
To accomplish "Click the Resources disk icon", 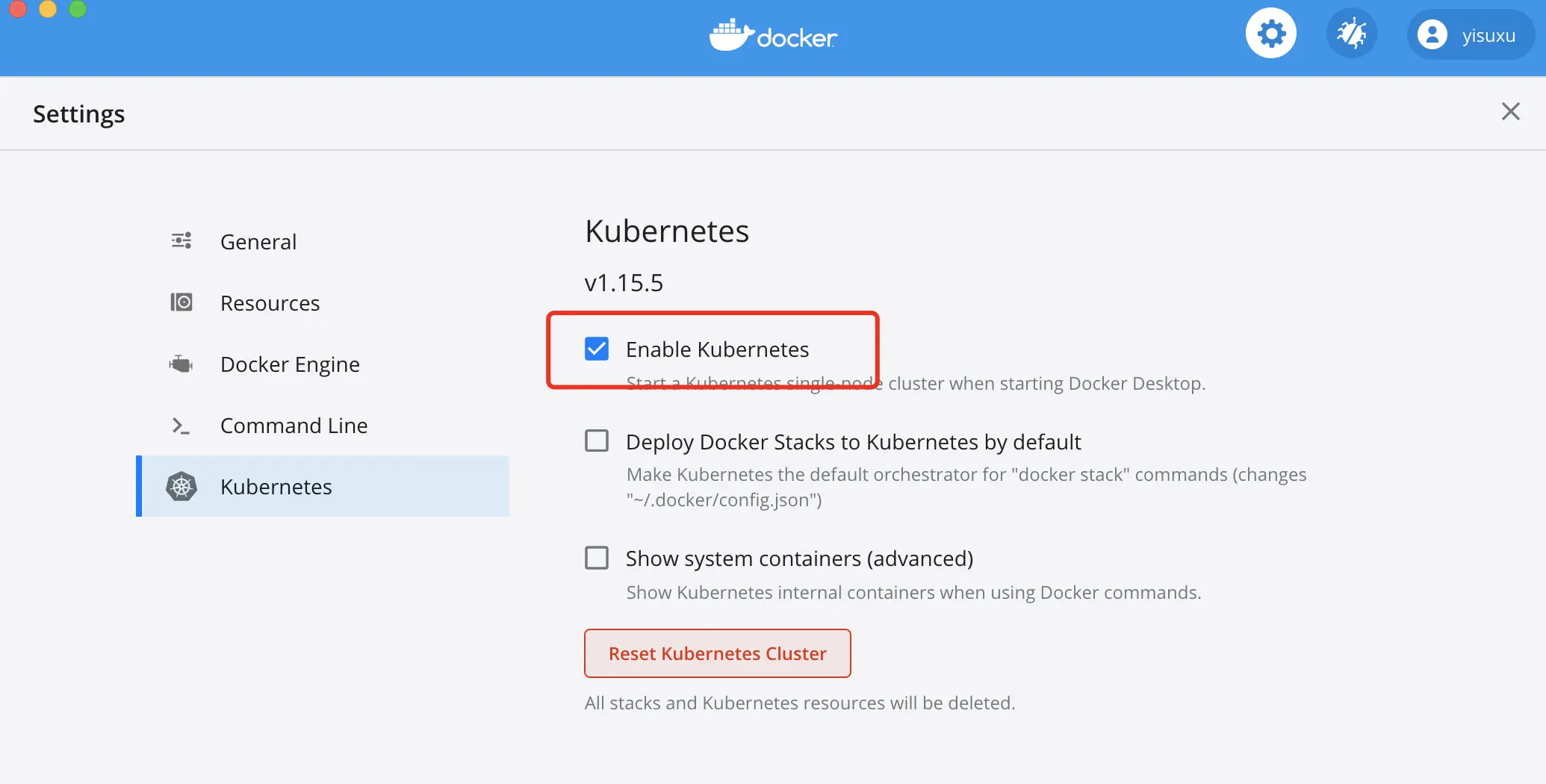I will click(x=181, y=302).
